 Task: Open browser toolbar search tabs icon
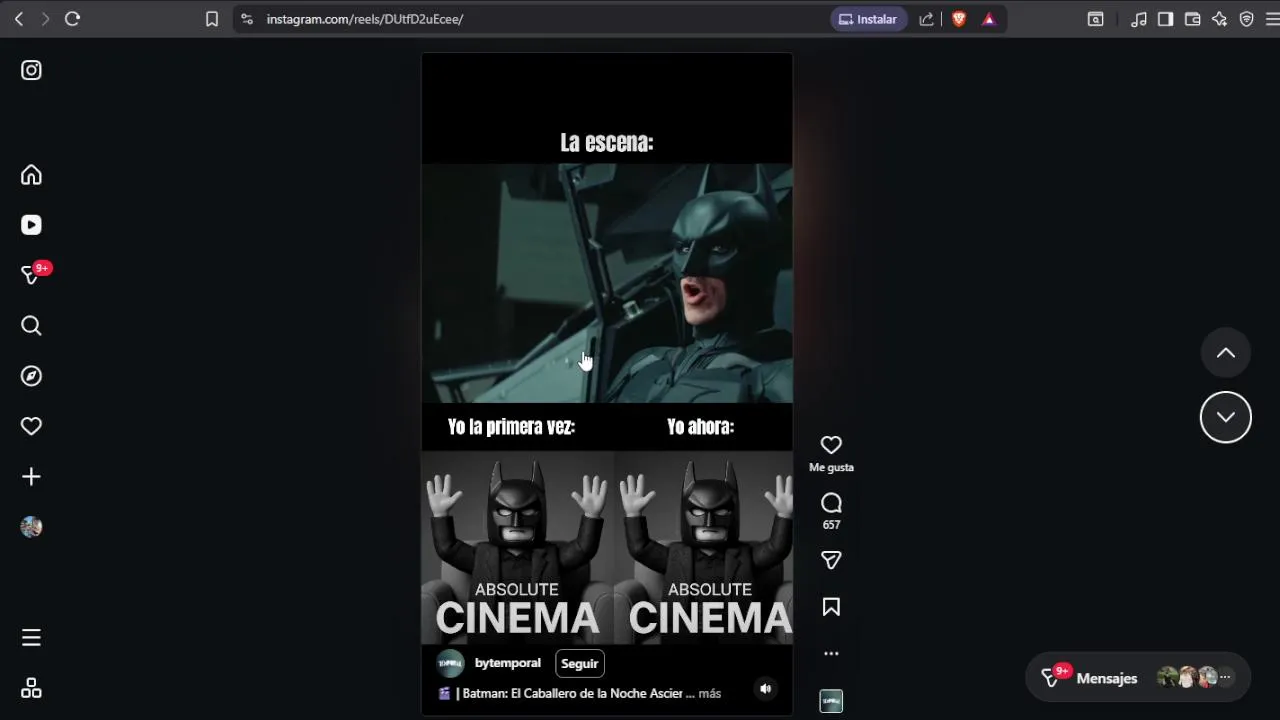(1096, 19)
